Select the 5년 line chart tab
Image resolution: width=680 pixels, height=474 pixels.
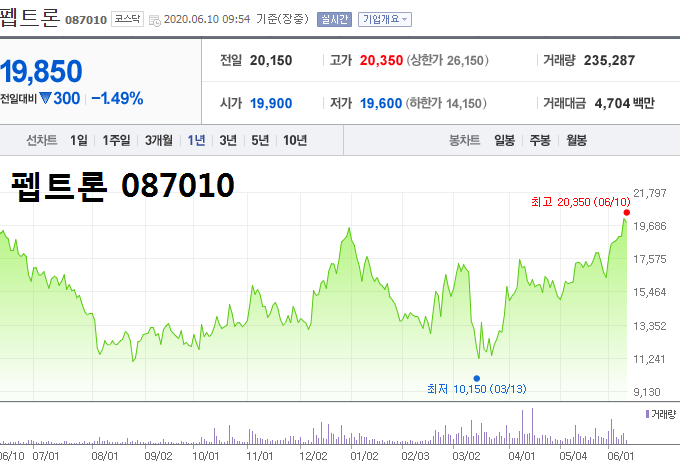tap(260, 140)
